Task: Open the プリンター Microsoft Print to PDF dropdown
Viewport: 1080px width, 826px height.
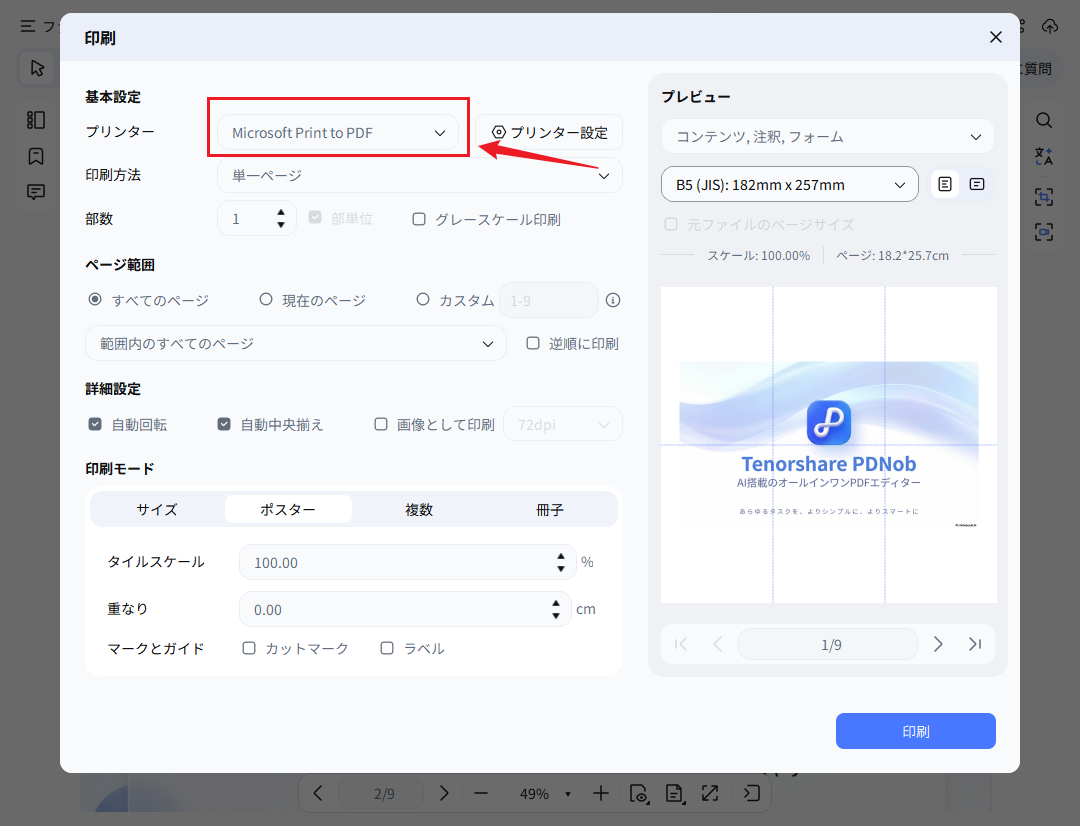Action: pos(338,132)
